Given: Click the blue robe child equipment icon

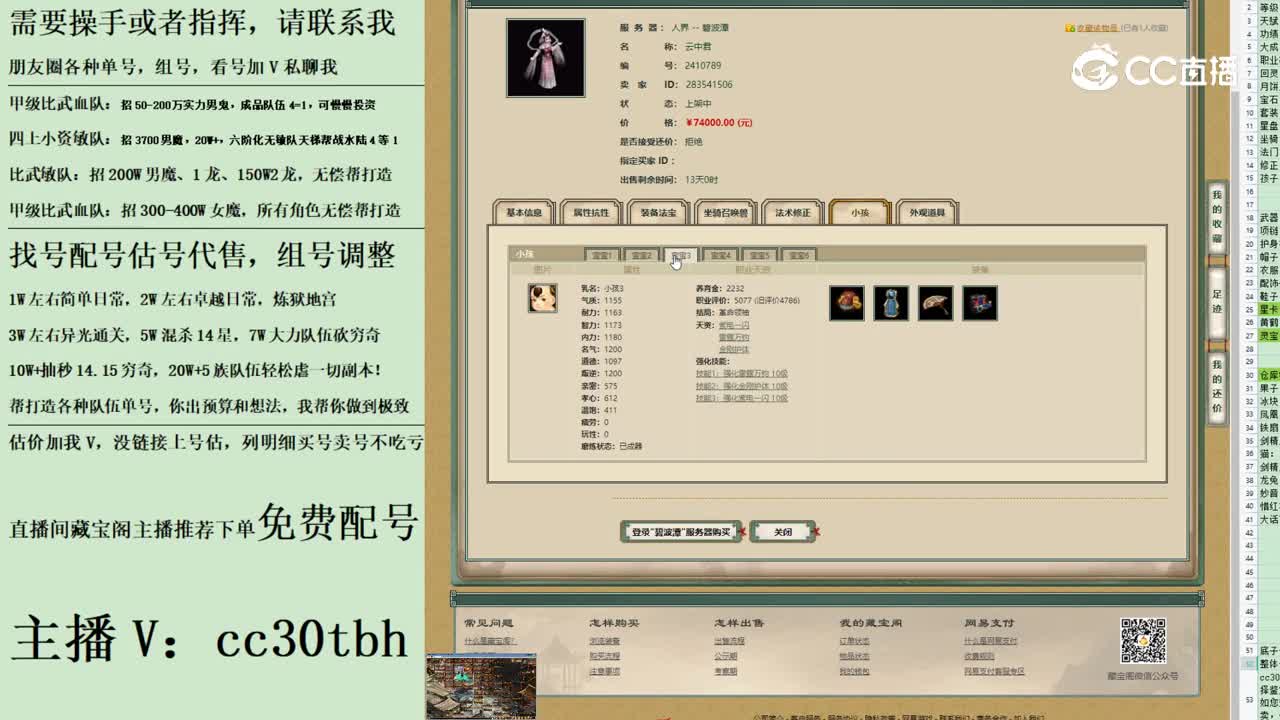Looking at the screenshot, I should 891,304.
